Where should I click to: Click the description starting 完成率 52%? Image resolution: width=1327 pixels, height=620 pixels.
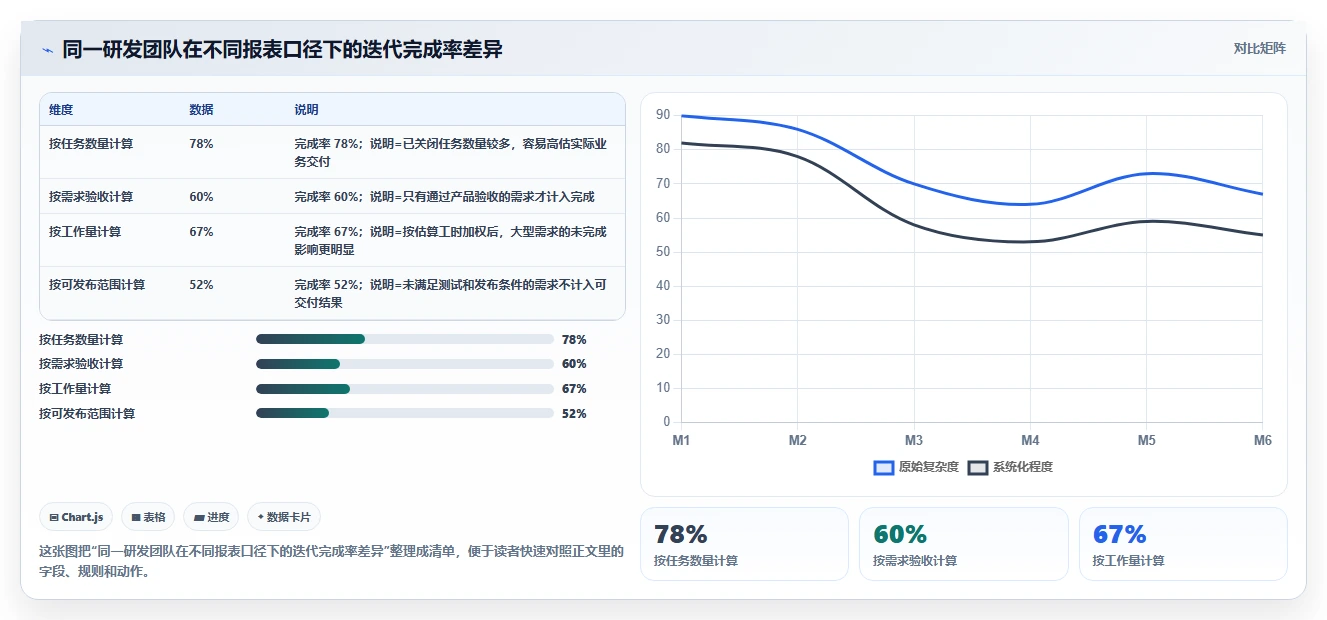point(451,293)
